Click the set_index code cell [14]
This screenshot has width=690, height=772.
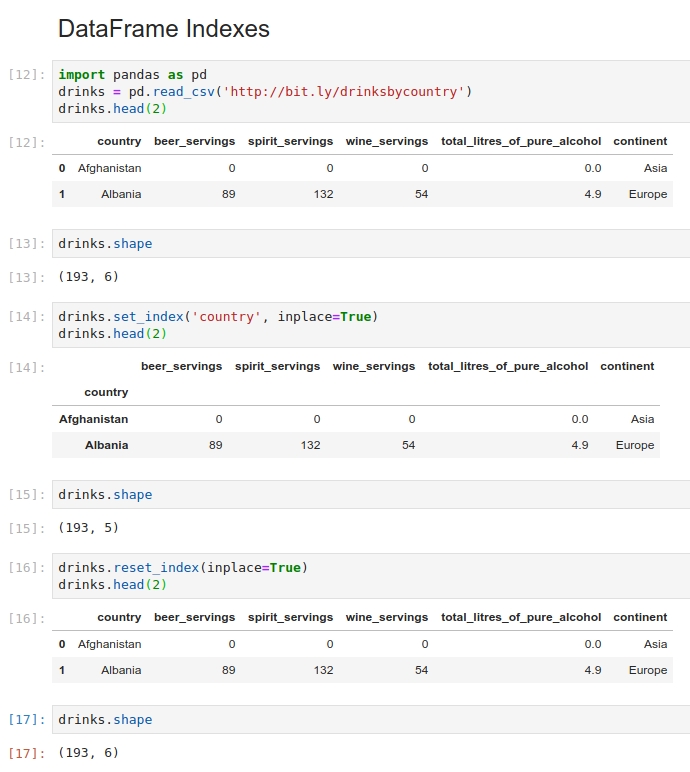coord(371,325)
